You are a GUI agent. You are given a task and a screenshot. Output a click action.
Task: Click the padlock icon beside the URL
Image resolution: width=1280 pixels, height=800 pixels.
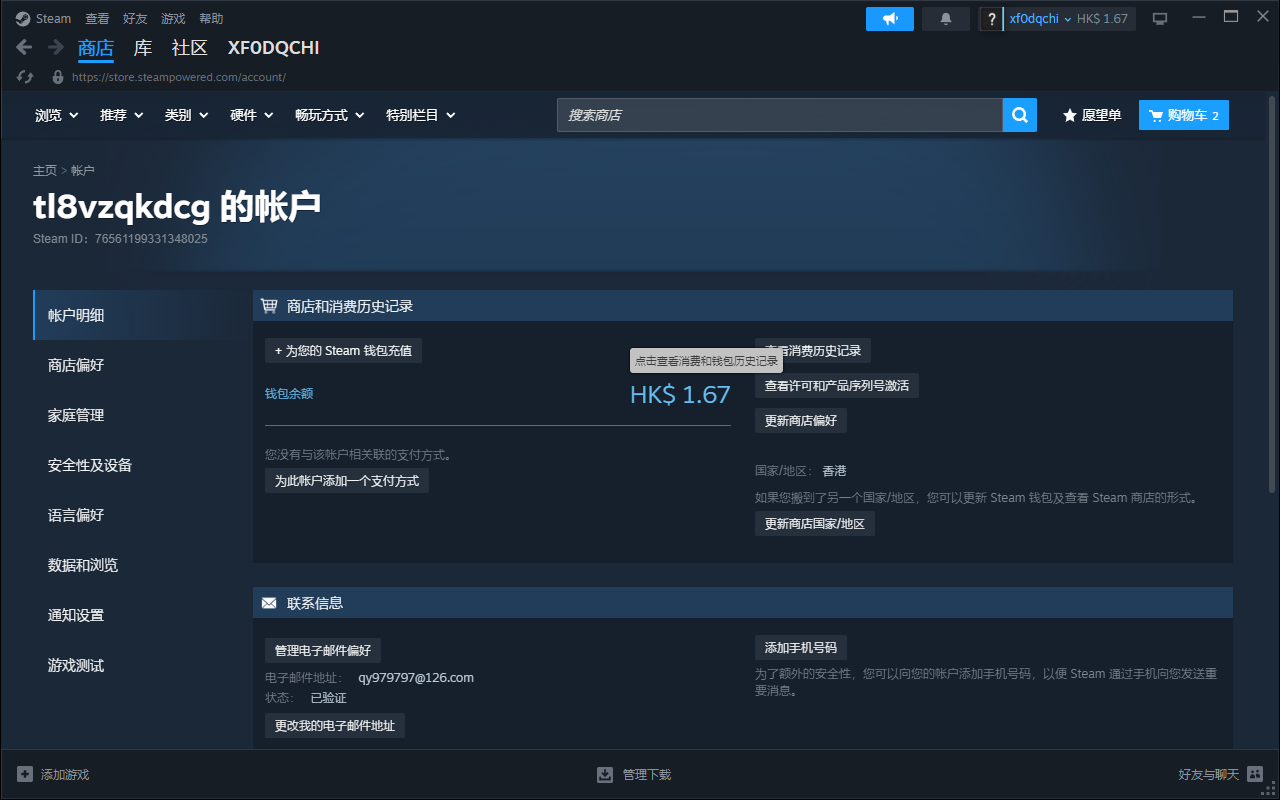58,77
